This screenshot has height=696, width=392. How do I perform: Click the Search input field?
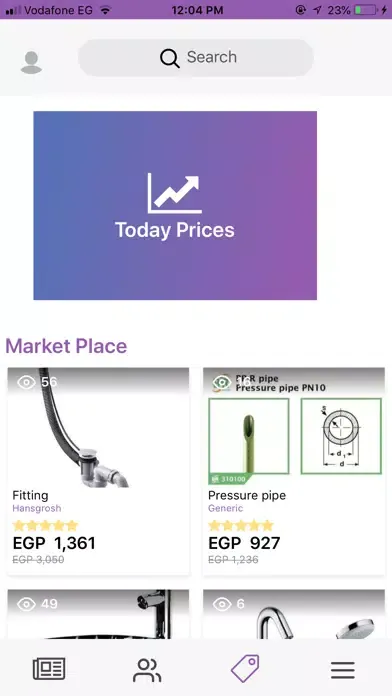coord(196,58)
